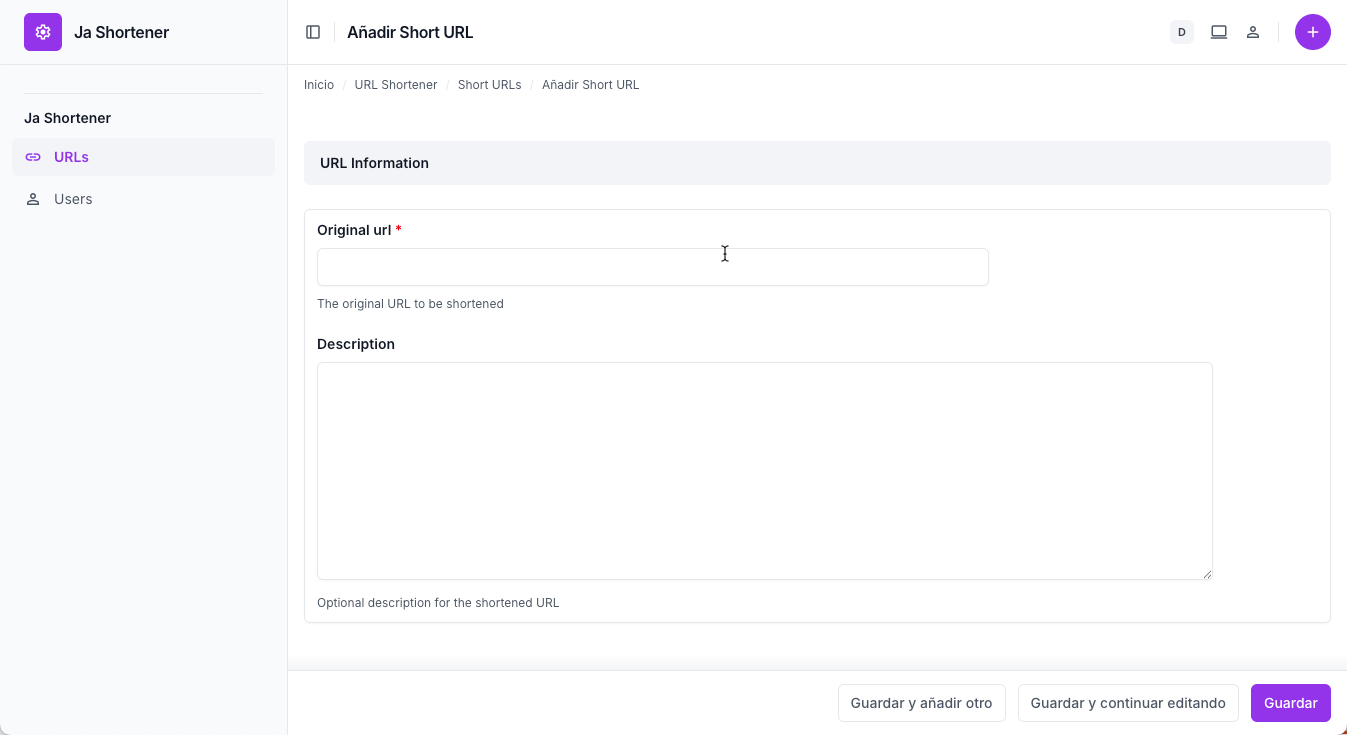Click the Ja Shortener brand title
This screenshot has width=1347, height=735.
pyautogui.click(x=121, y=32)
